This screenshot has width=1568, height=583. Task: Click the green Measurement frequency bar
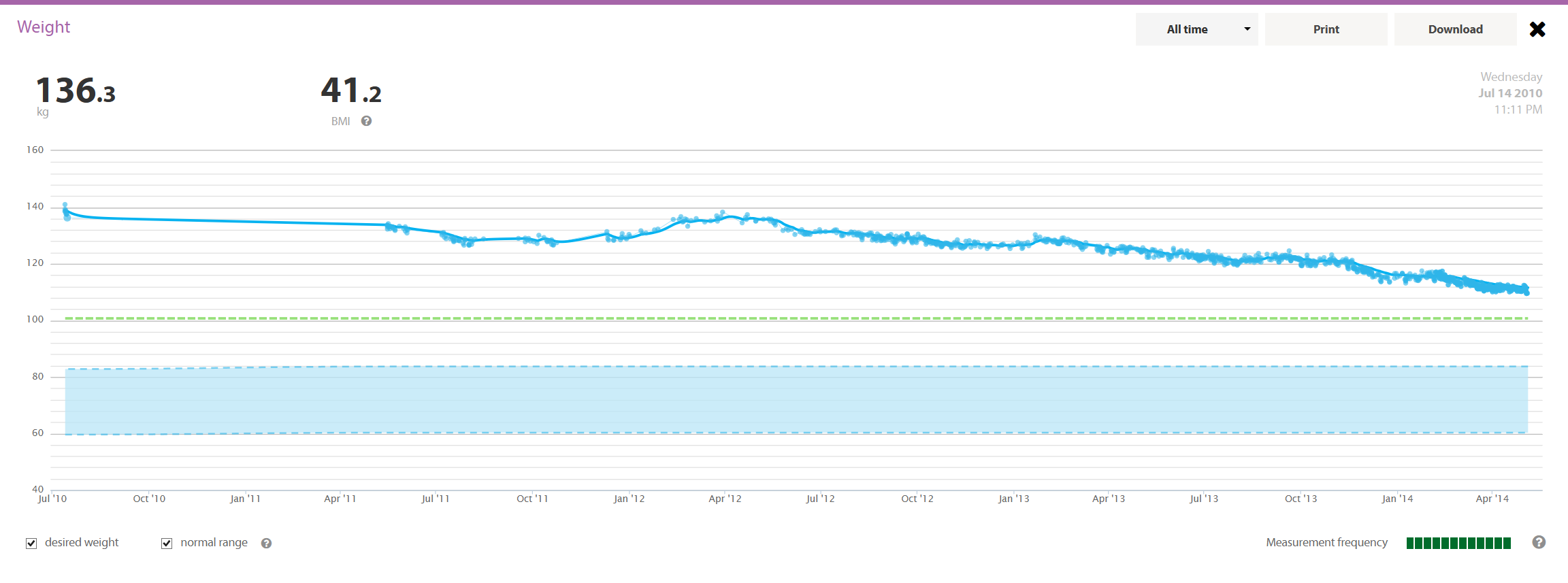click(1458, 543)
